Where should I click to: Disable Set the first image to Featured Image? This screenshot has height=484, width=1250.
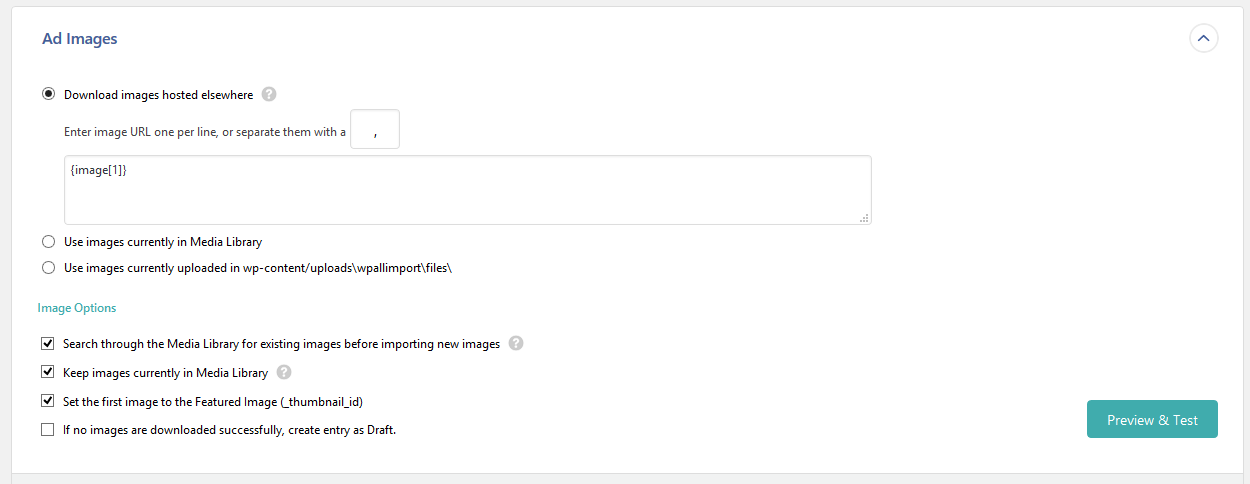coord(48,401)
